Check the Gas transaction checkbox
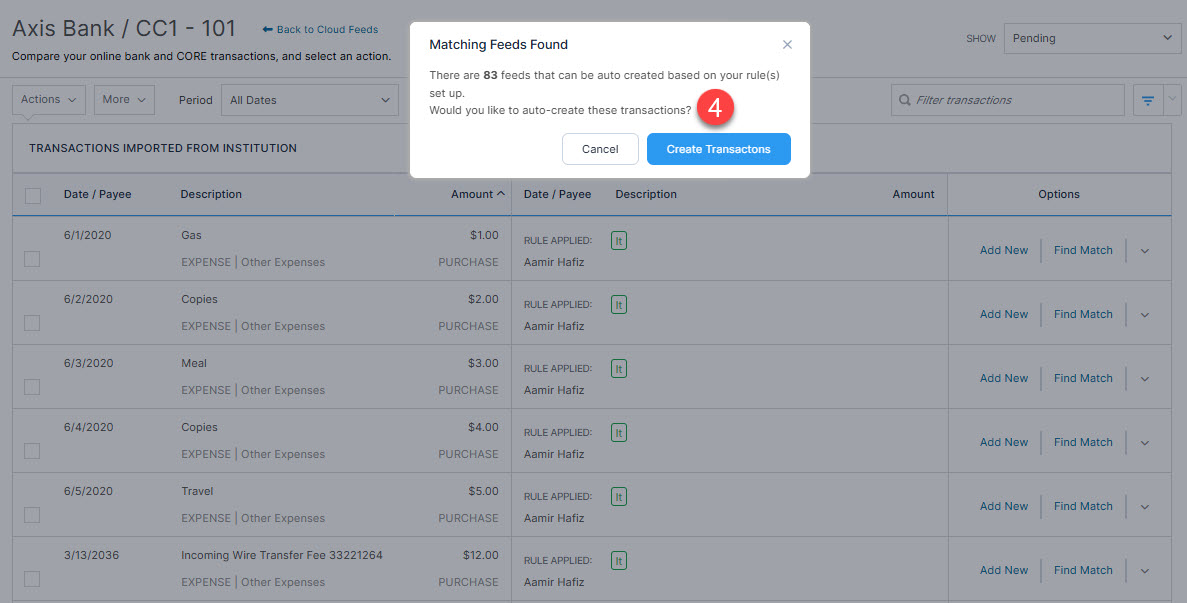The width and height of the screenshot is (1187, 603). pos(32,259)
